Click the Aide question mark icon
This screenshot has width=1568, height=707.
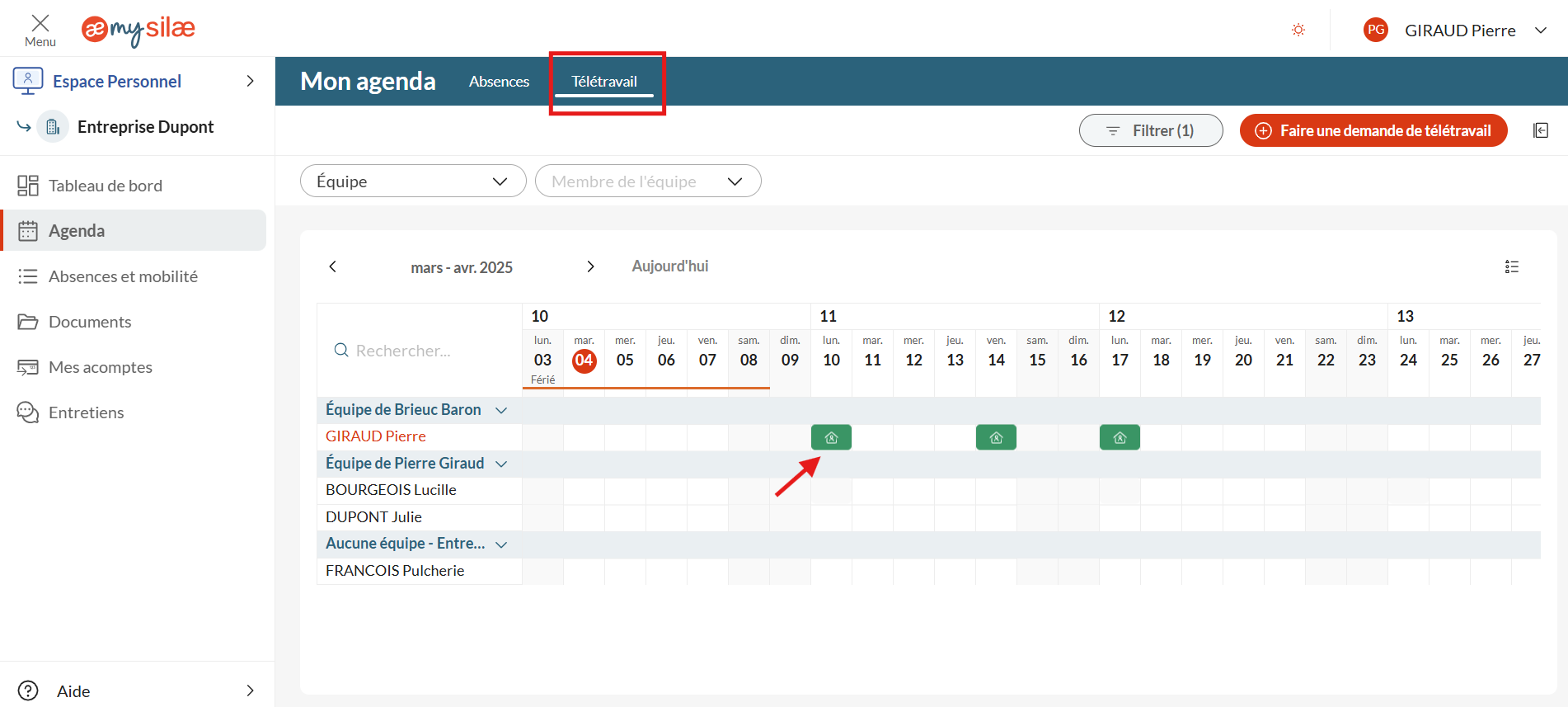pos(28,691)
